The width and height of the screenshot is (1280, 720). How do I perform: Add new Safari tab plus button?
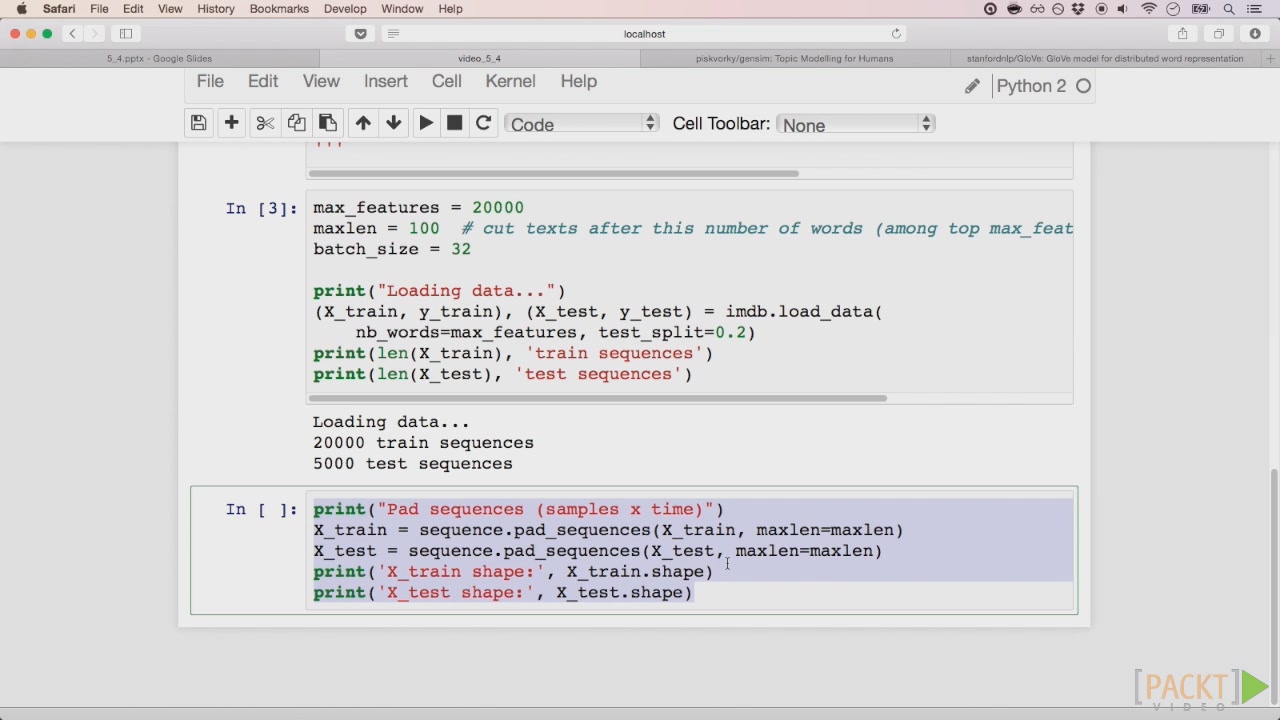point(1271,58)
